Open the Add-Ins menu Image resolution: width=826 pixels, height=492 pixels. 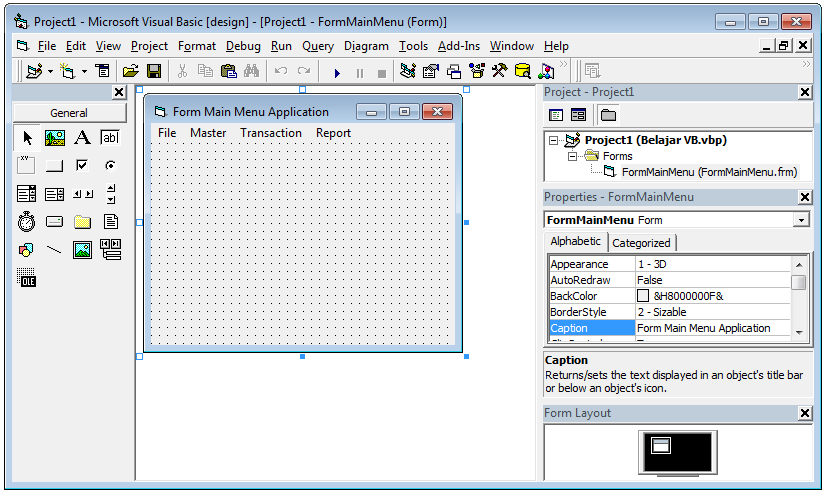click(458, 46)
